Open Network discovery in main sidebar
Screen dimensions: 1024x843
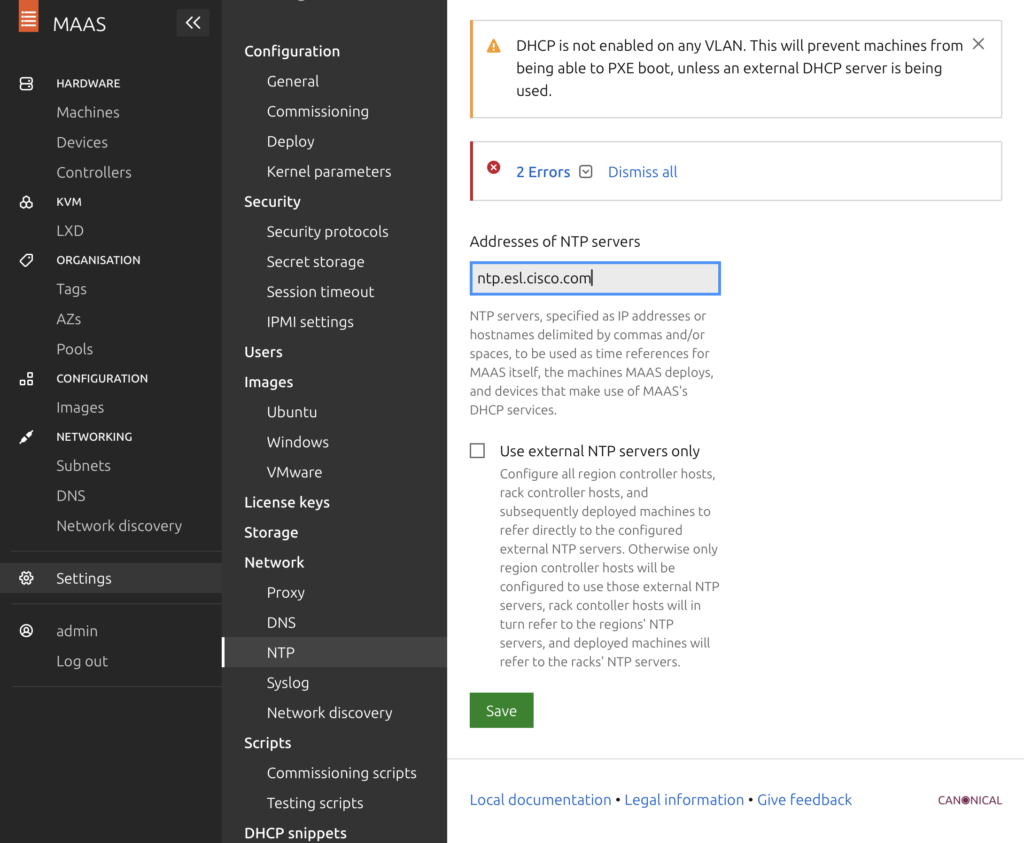[x=119, y=526]
